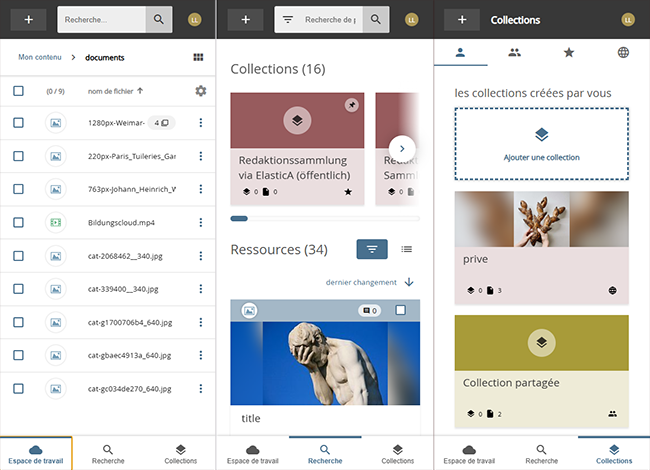Click the grid view icon beside documents
This screenshot has height=470, width=650.
click(198, 58)
